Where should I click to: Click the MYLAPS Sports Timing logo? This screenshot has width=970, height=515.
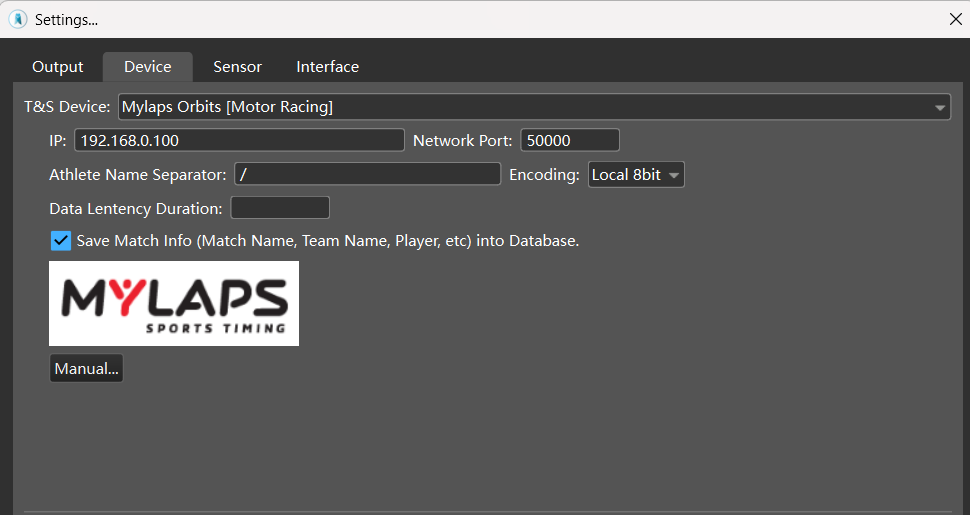point(174,304)
